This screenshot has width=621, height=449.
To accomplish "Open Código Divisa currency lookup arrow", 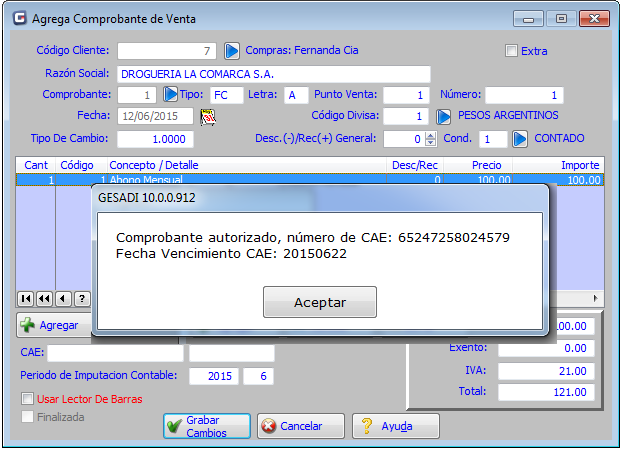I will 444,116.
